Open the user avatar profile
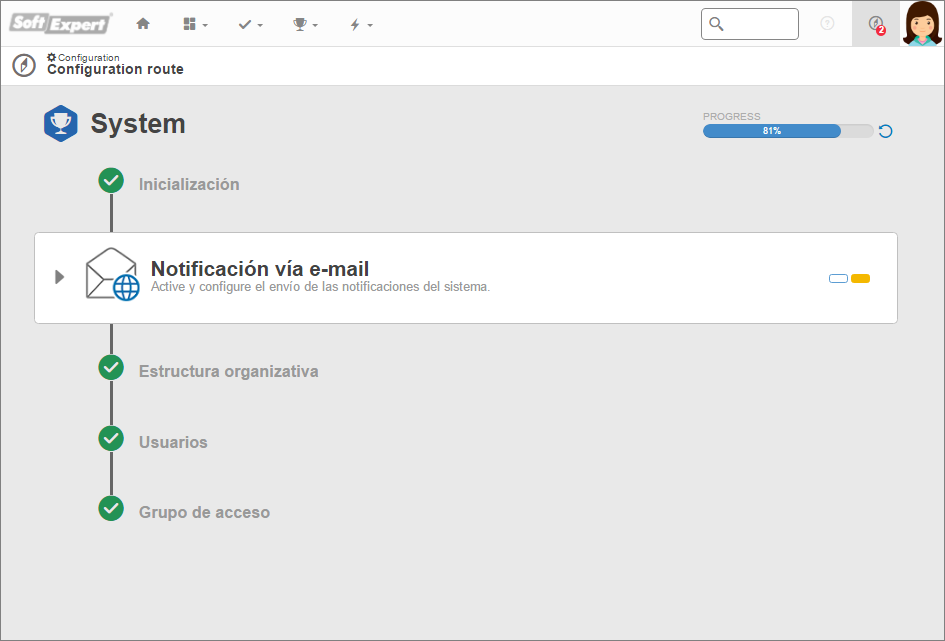Viewport: 945px width, 641px height. 921,23
